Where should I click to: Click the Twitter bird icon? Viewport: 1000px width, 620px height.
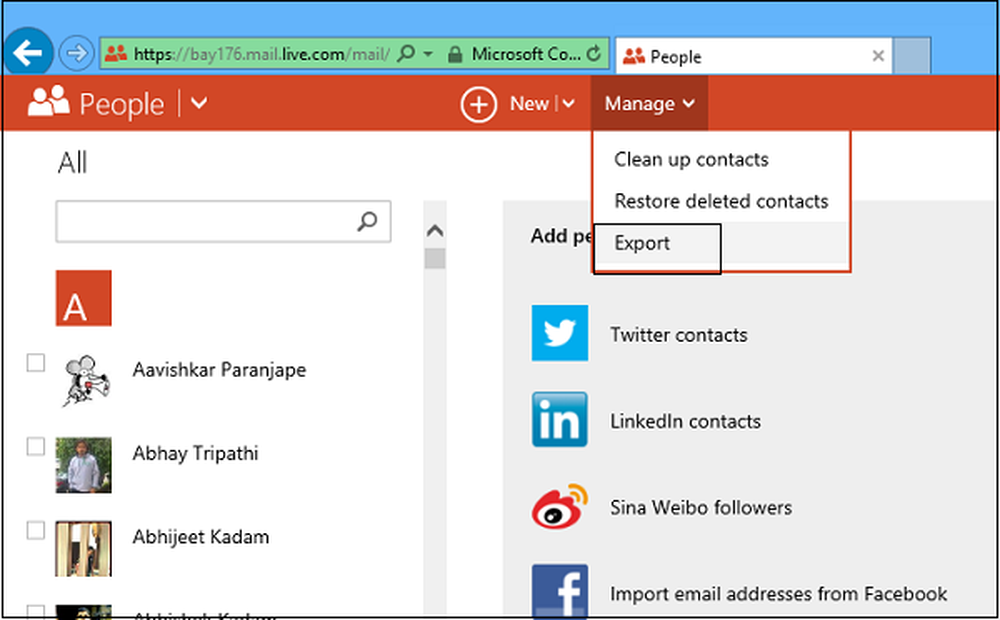(560, 333)
